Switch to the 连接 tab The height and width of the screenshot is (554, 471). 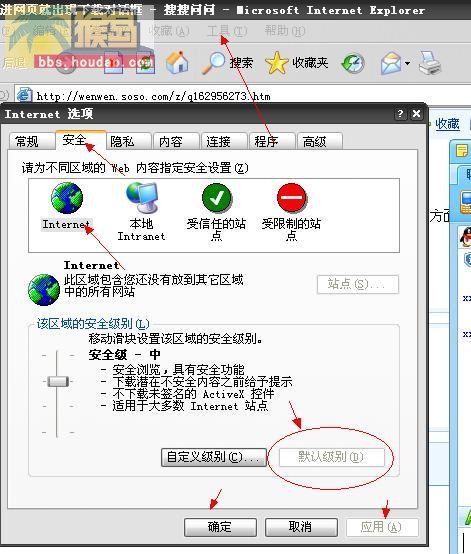coord(224,141)
